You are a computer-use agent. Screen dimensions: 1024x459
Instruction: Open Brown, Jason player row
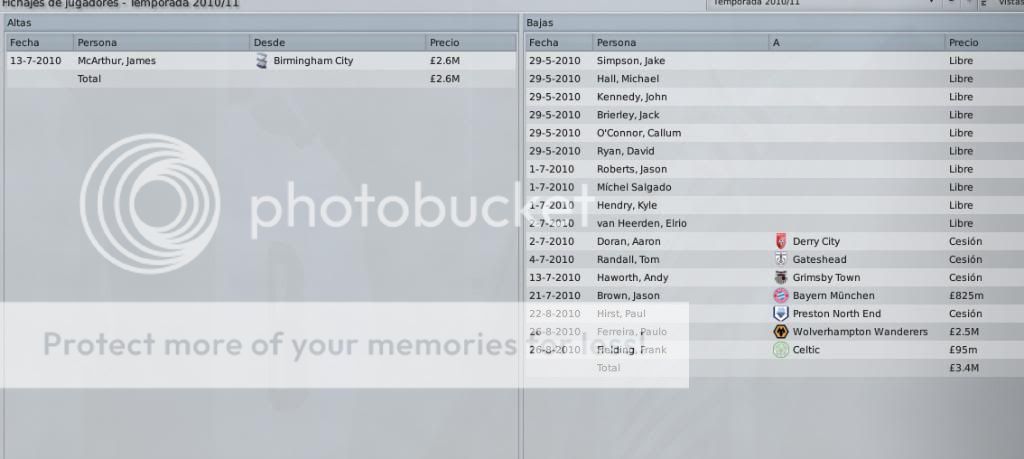tap(775, 296)
